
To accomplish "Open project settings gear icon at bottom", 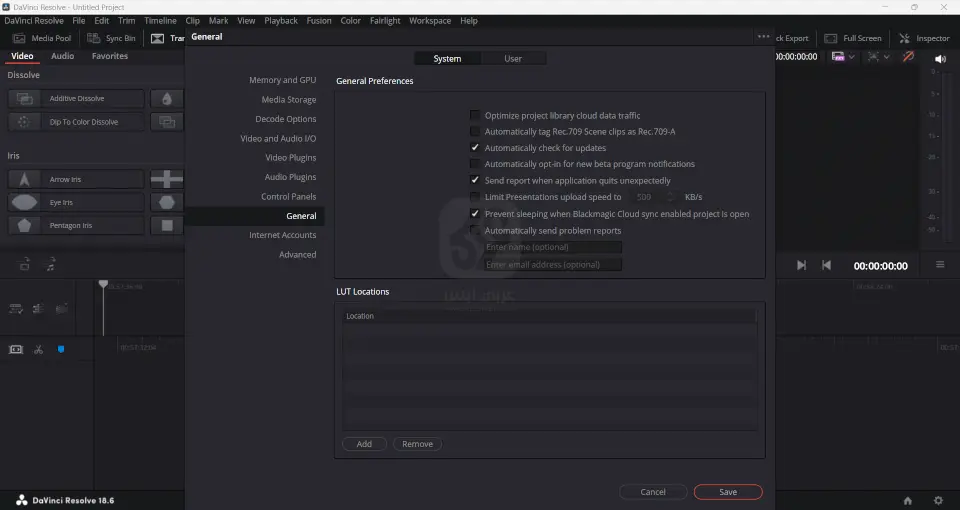I will click(x=938, y=500).
